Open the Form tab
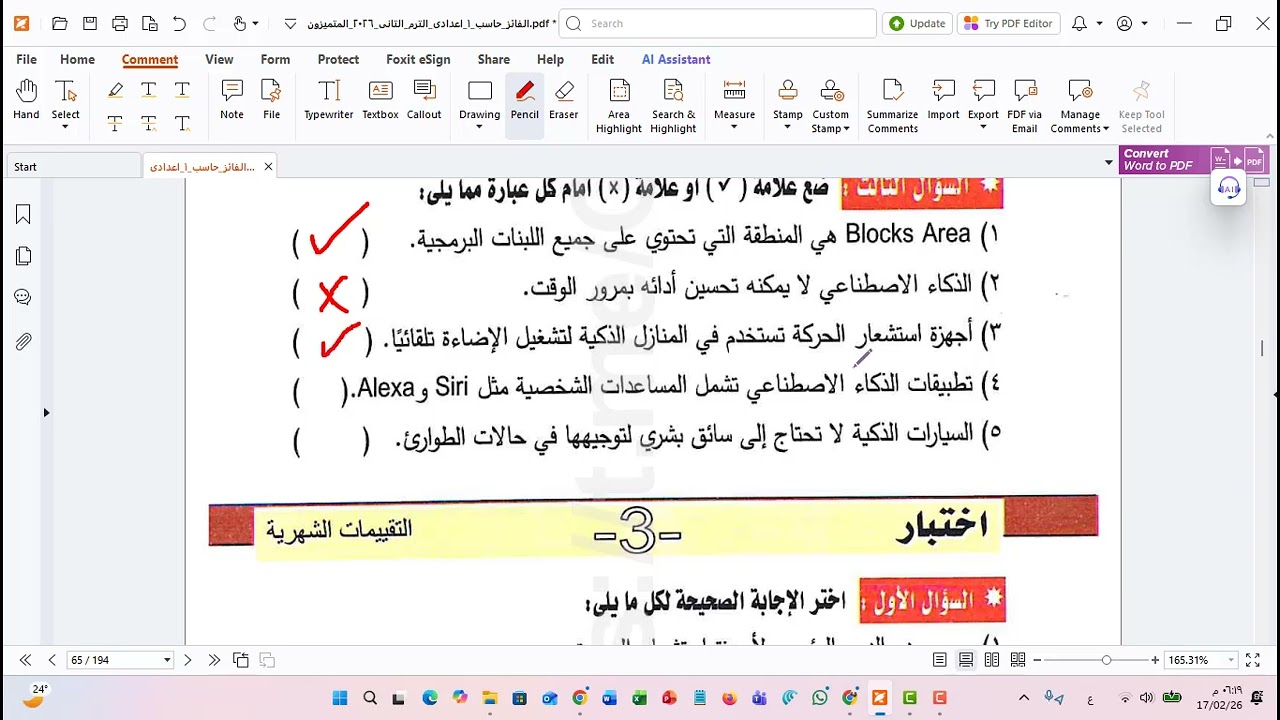 (275, 59)
